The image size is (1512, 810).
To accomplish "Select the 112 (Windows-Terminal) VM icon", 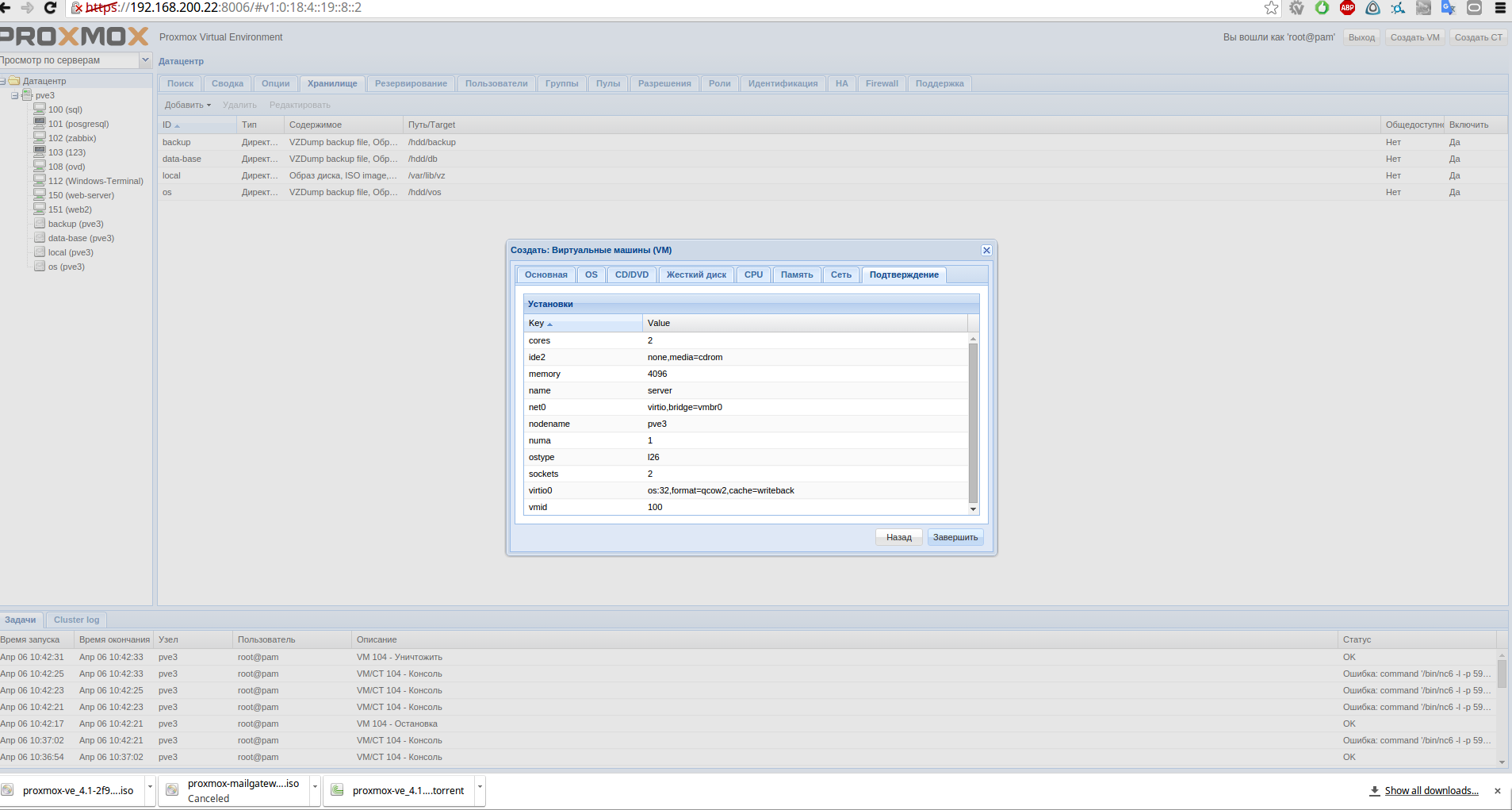I will pyautogui.click(x=40, y=181).
